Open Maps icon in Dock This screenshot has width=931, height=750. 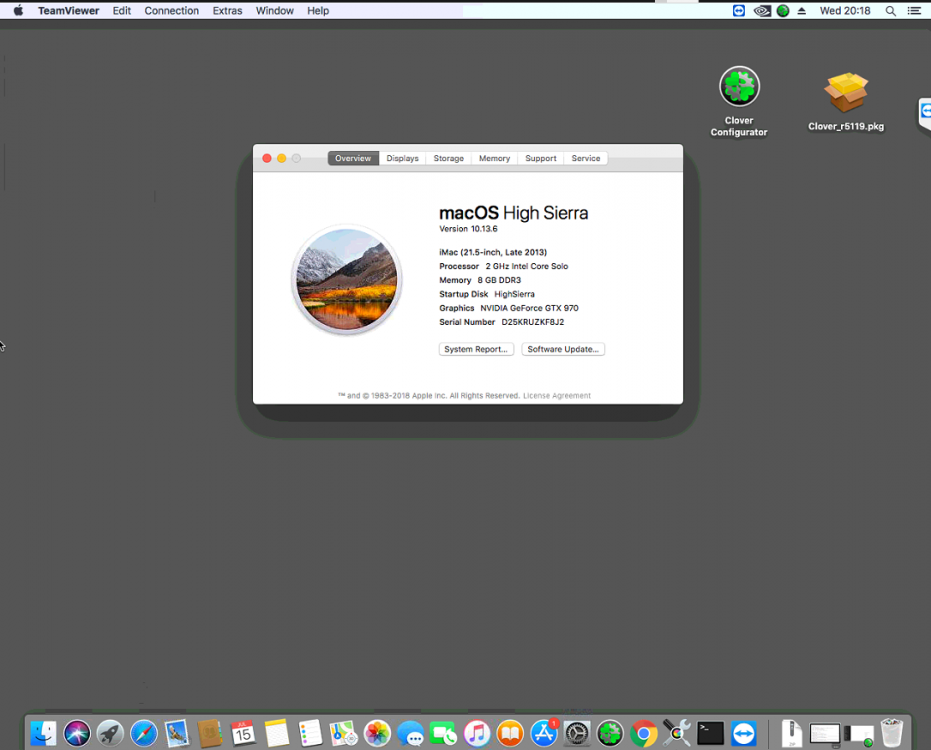tap(343, 733)
